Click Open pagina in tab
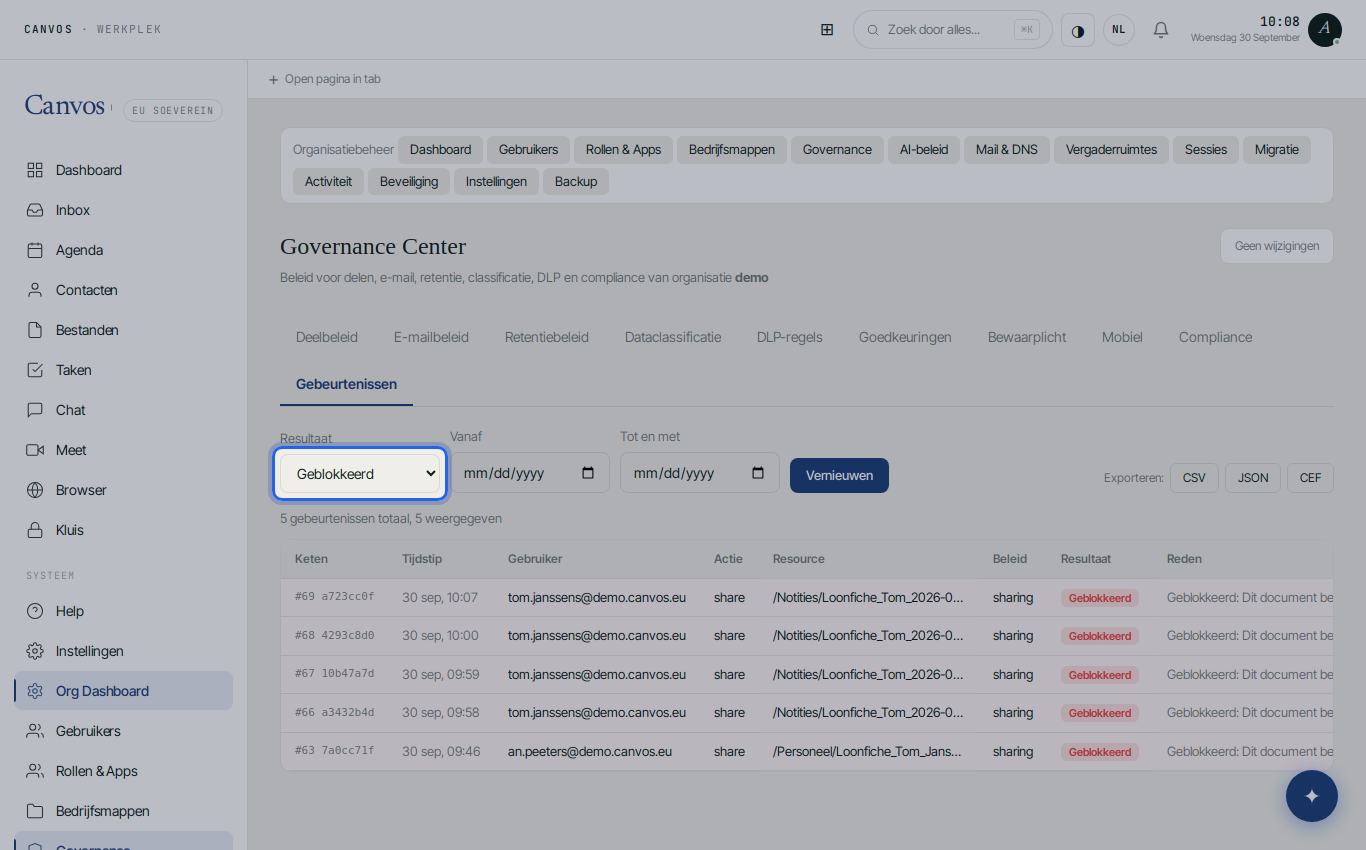 click(x=325, y=79)
